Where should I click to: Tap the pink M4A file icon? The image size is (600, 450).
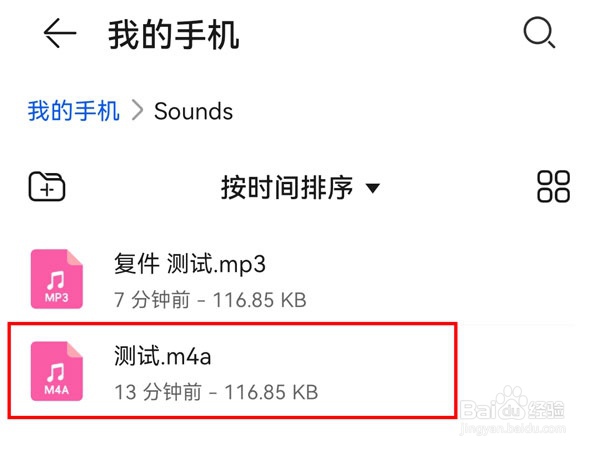[x=57, y=371]
